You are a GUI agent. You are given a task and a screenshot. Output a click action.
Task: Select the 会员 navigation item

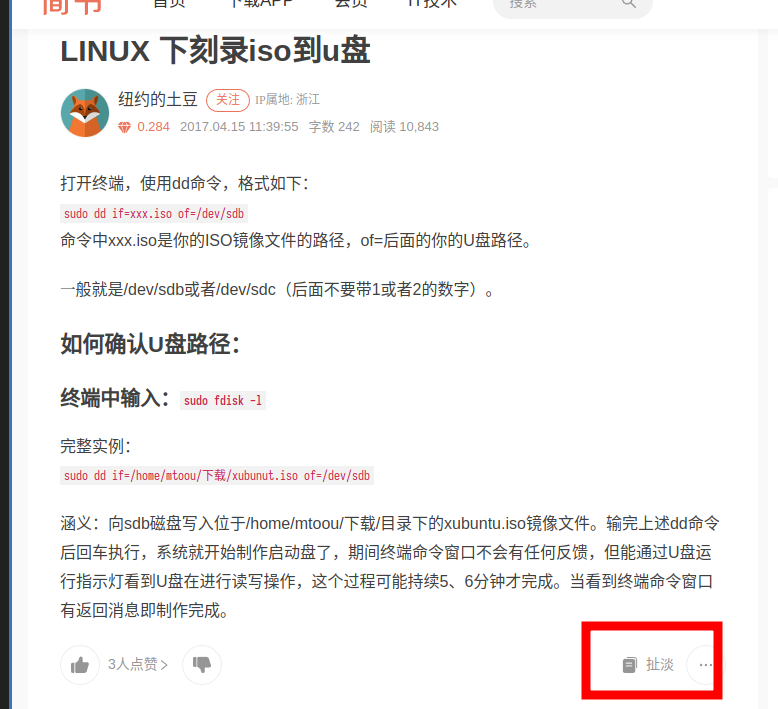point(351,4)
